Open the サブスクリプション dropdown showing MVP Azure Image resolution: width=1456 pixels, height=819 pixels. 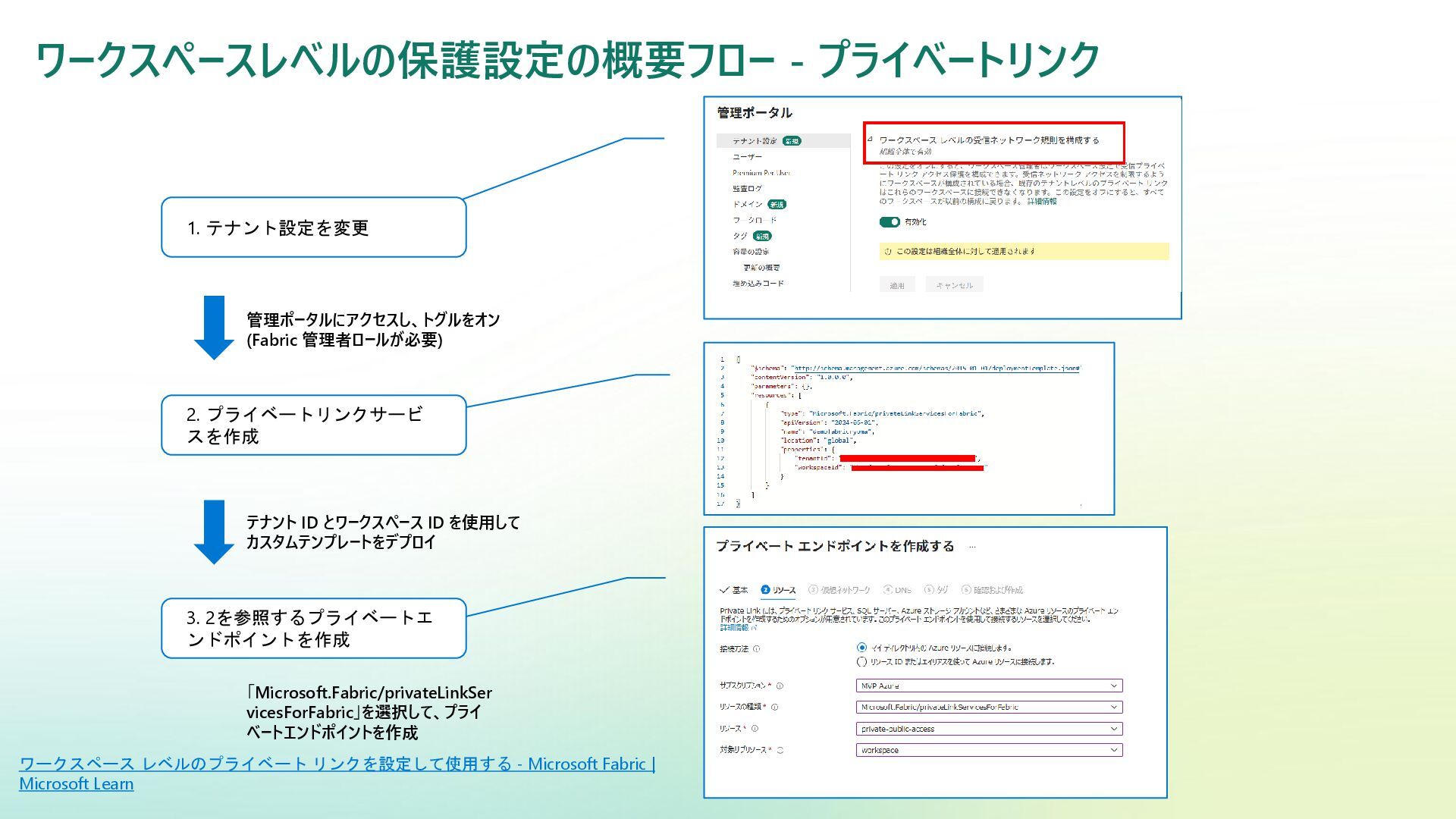pos(989,686)
